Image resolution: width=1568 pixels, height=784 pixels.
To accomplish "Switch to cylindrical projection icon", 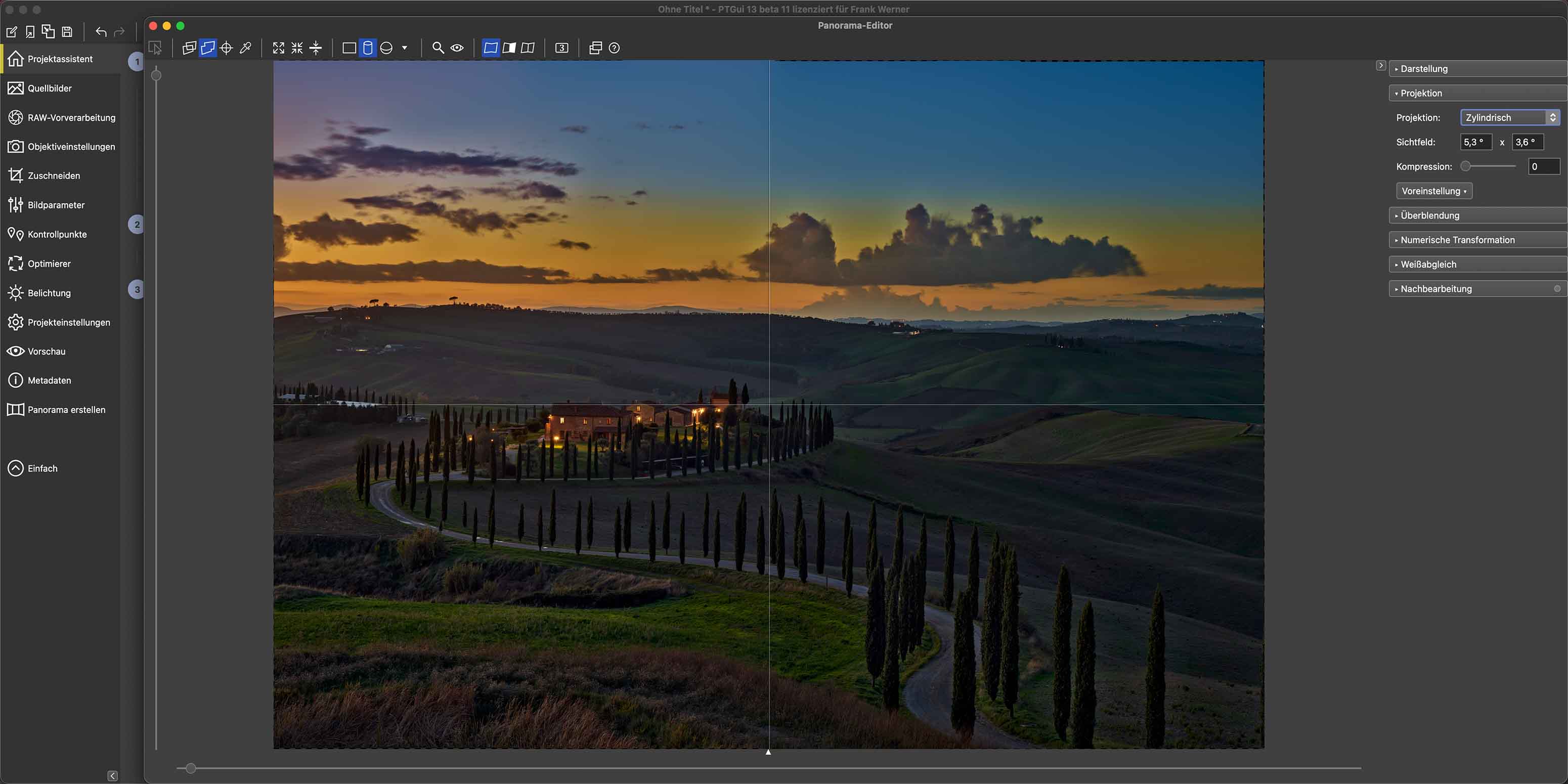I will pyautogui.click(x=368, y=48).
